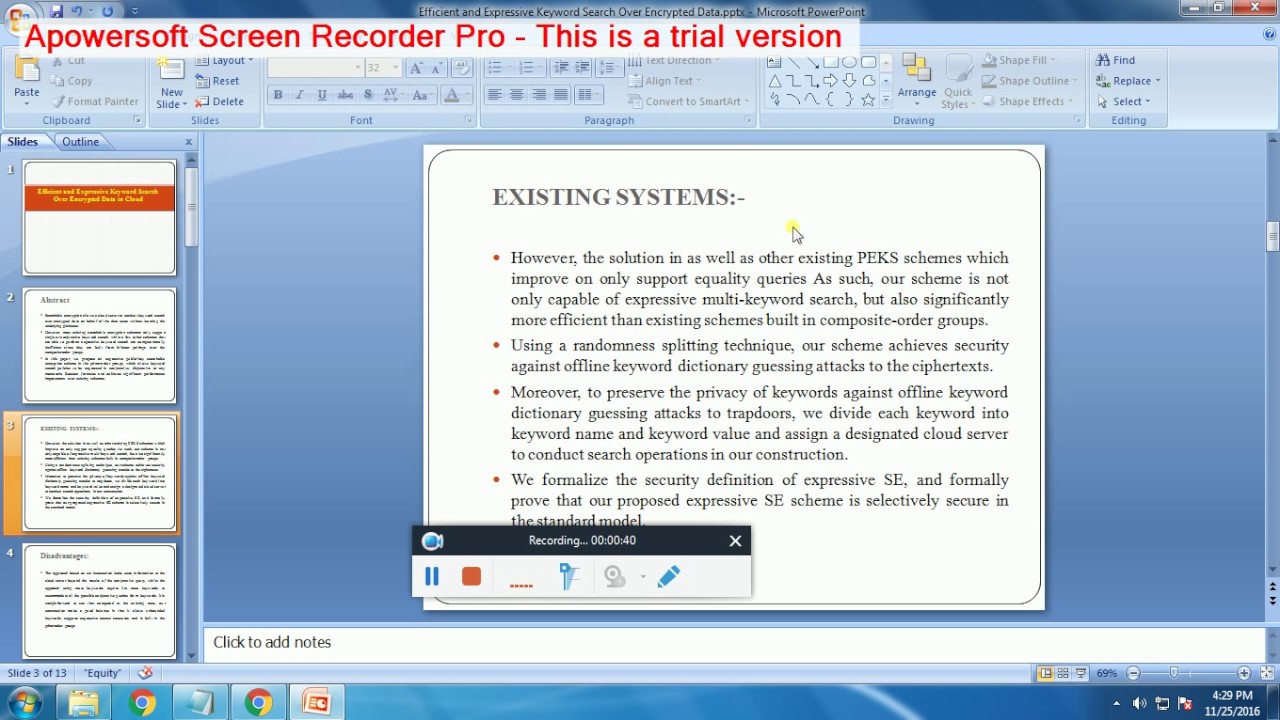Switch to Normal view
Screen dimensions: 1280x720
tap(1046, 673)
